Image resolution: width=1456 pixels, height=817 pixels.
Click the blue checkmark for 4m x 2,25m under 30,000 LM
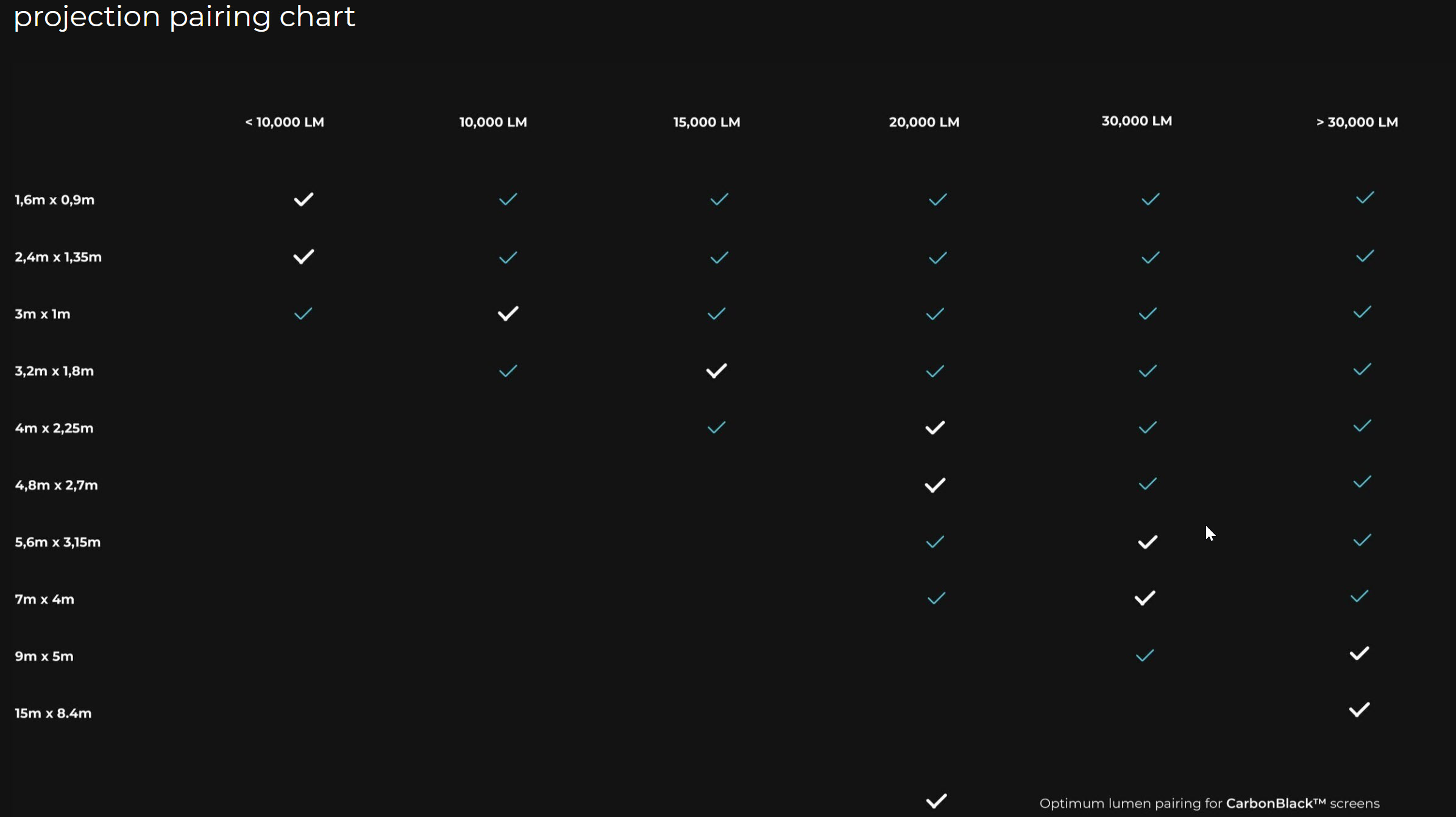coord(1148,427)
